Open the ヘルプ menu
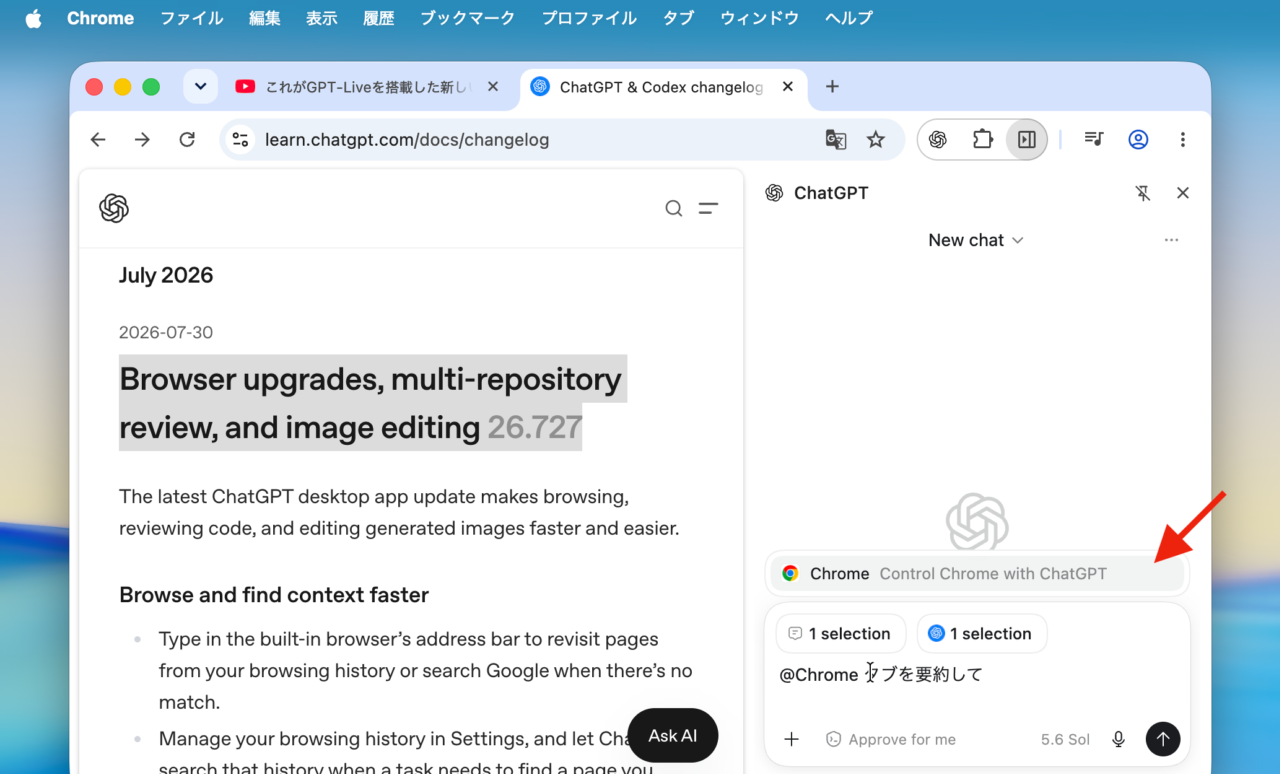 (849, 18)
